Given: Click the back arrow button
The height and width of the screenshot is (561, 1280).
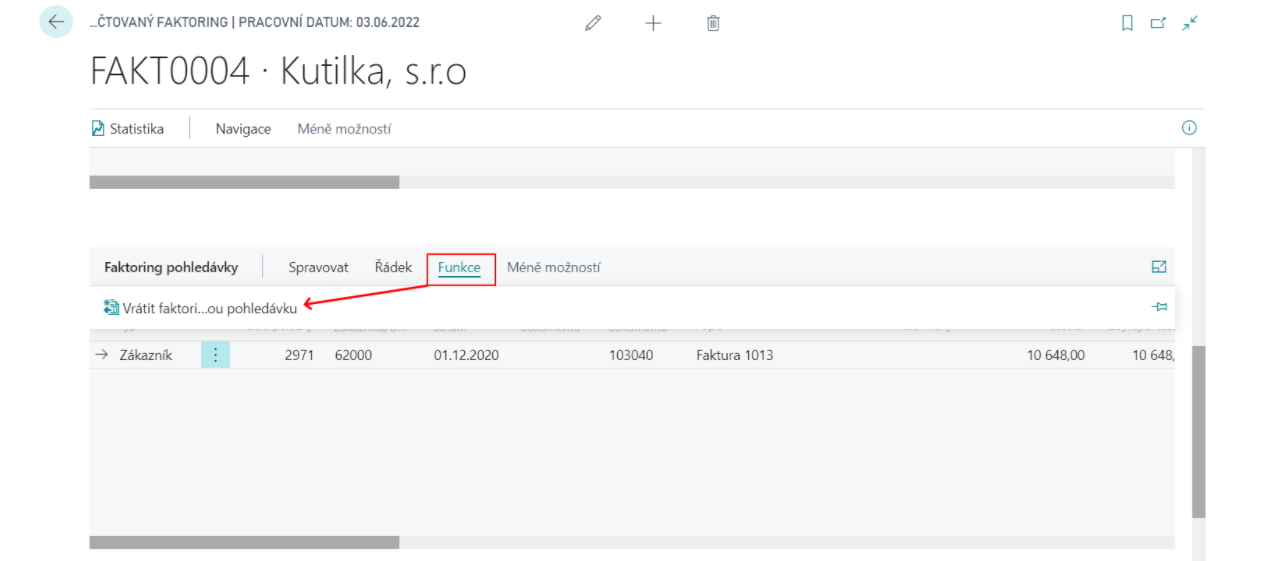Looking at the screenshot, I should pos(56,22).
